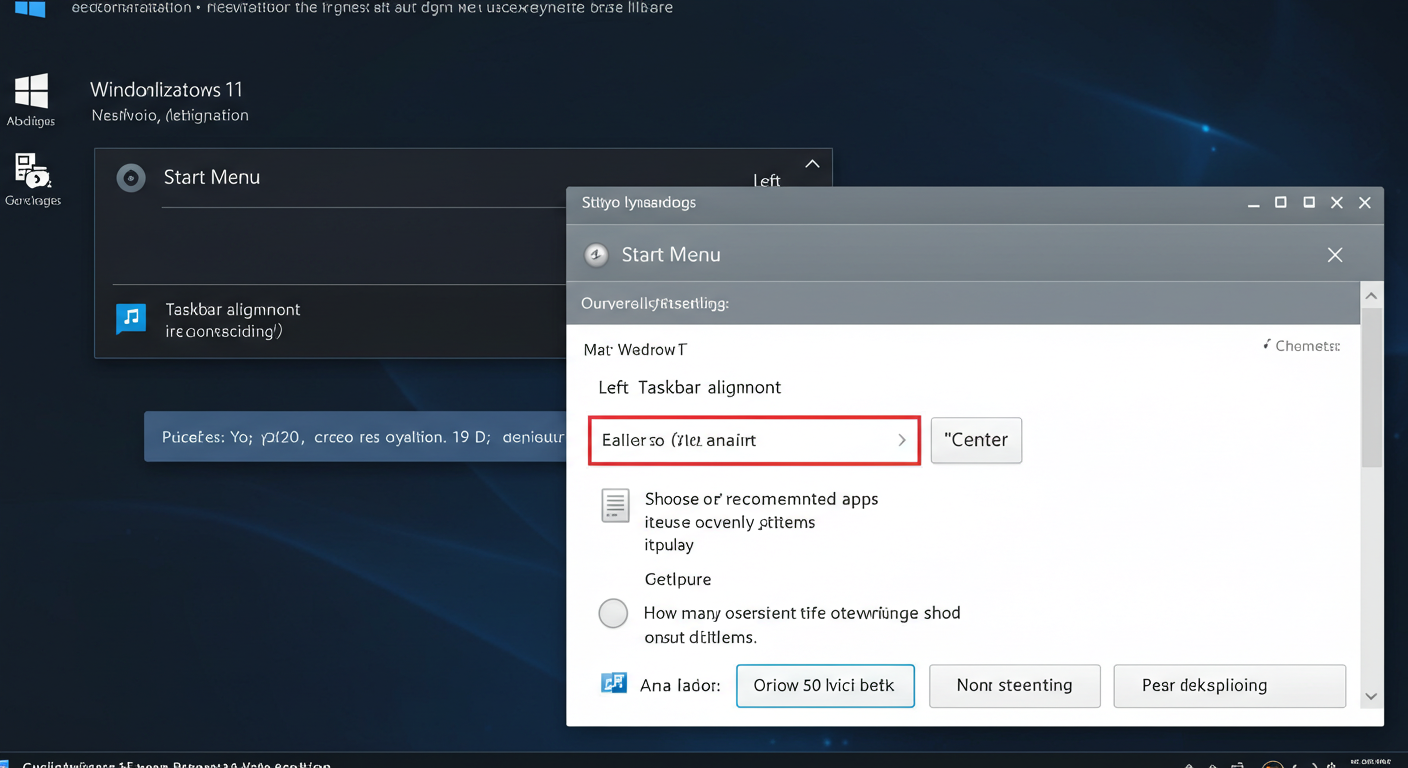Click the down chevron on the dialog scrollbar
Screen dimensions: 1408x768
[1371, 695]
